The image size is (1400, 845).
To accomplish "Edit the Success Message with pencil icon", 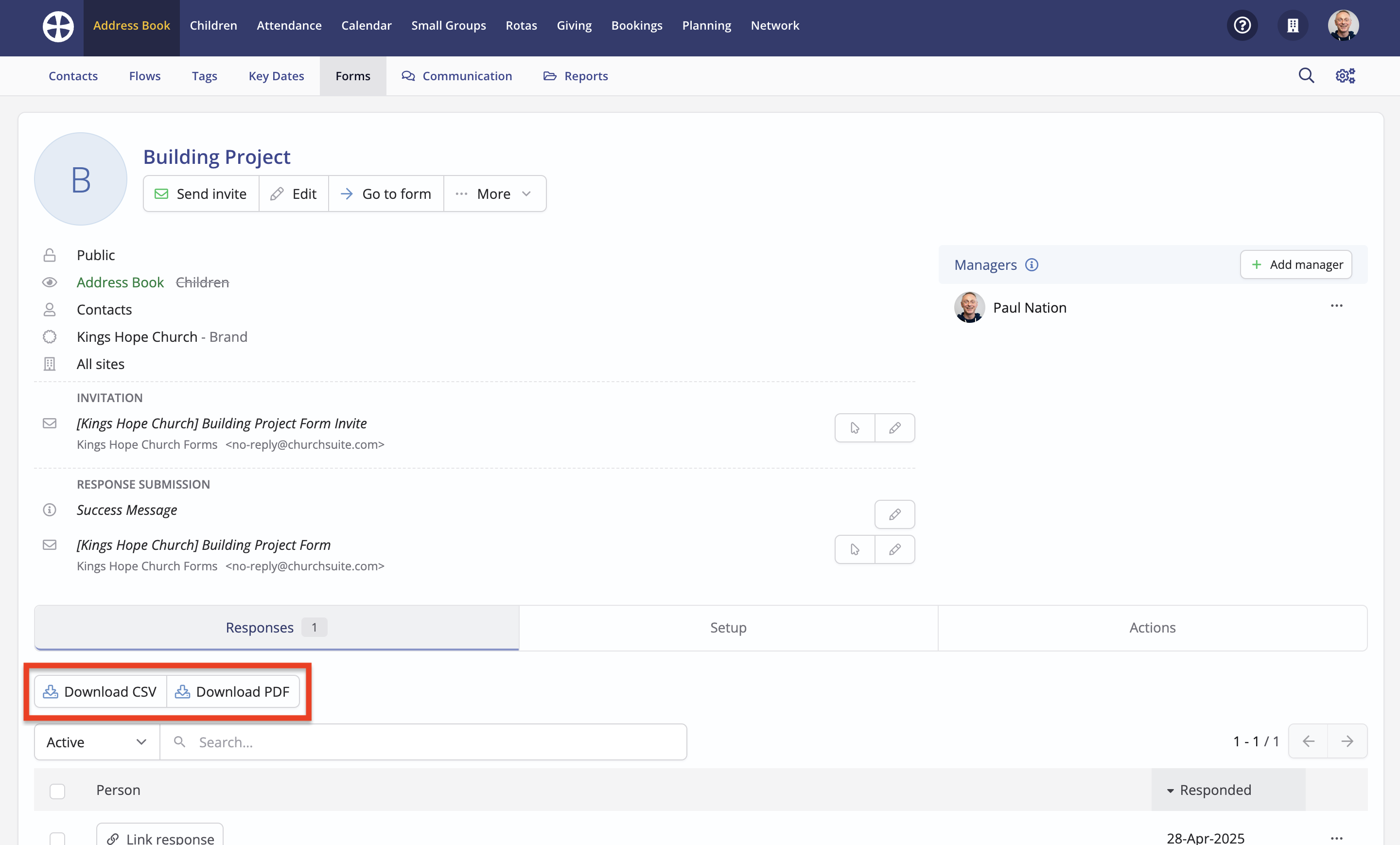I will click(894, 514).
